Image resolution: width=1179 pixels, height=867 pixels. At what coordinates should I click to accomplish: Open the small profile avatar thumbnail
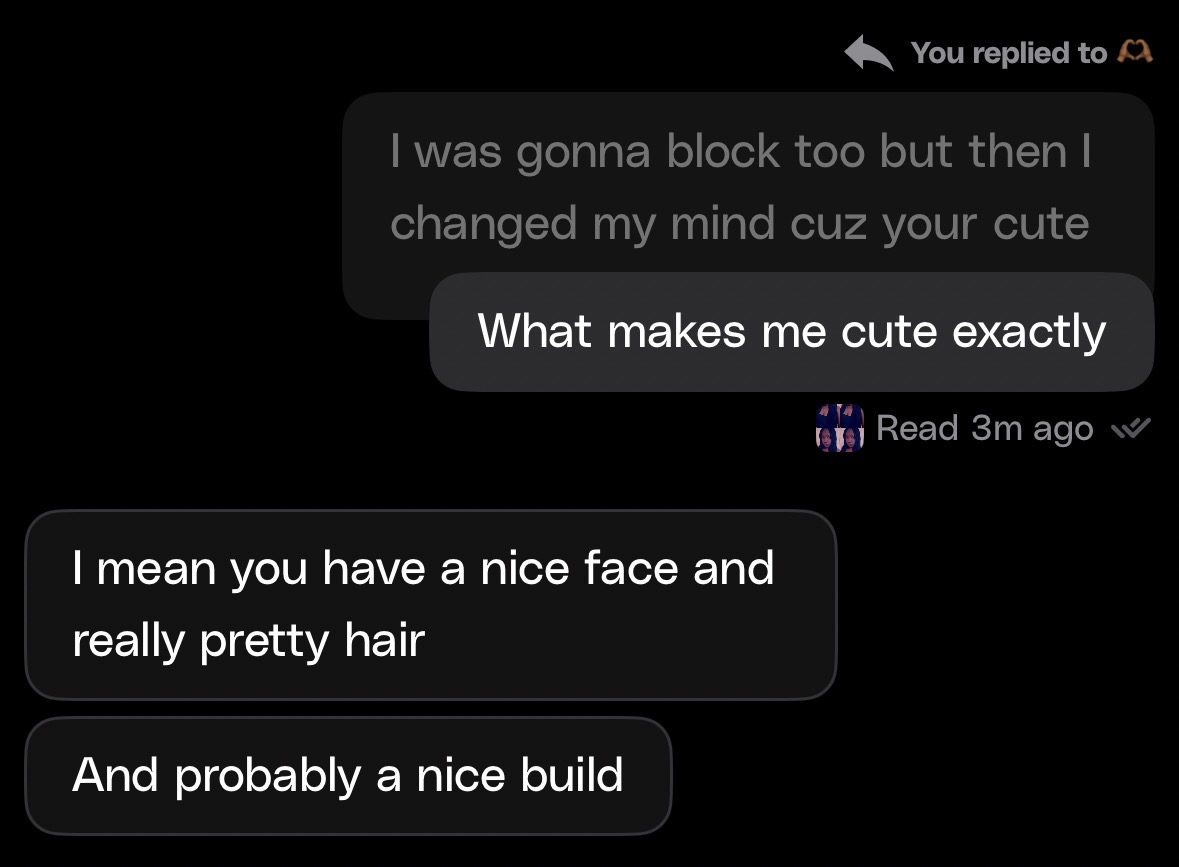(x=839, y=429)
